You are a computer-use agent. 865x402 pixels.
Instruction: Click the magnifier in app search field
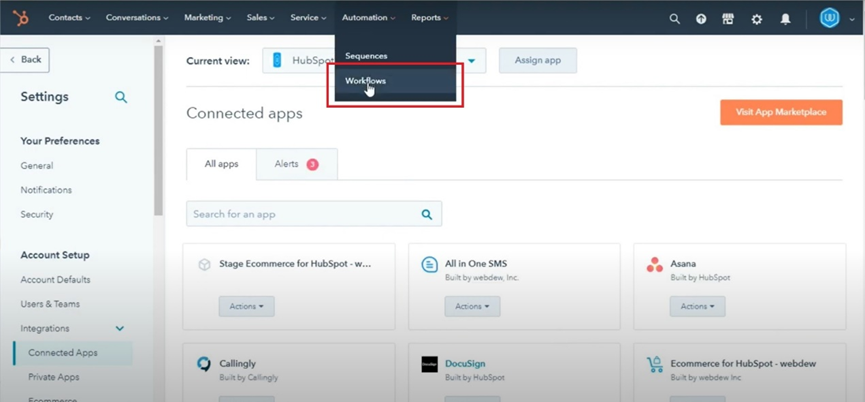point(426,215)
